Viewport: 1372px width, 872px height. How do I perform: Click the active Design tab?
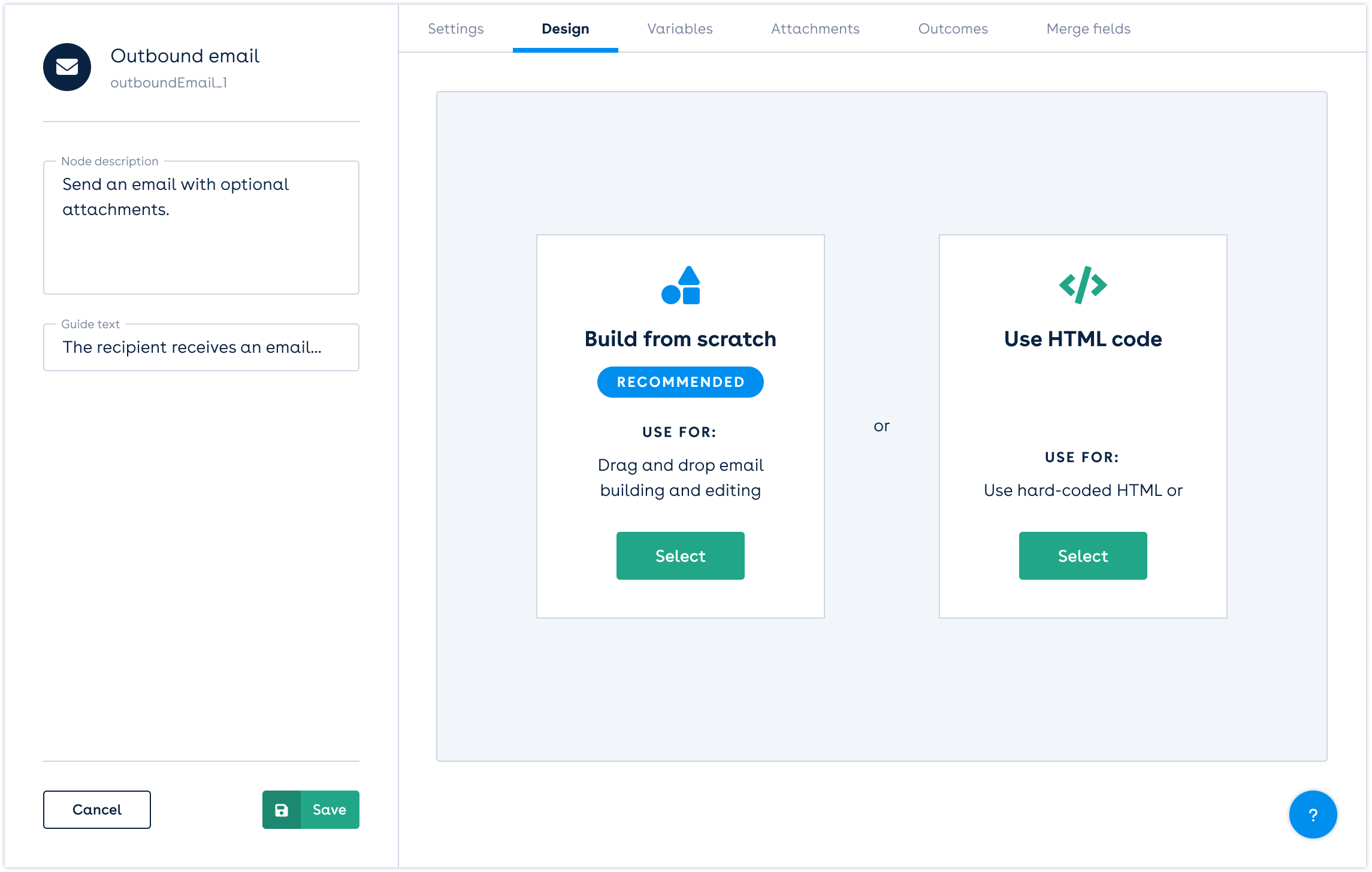[x=565, y=29]
